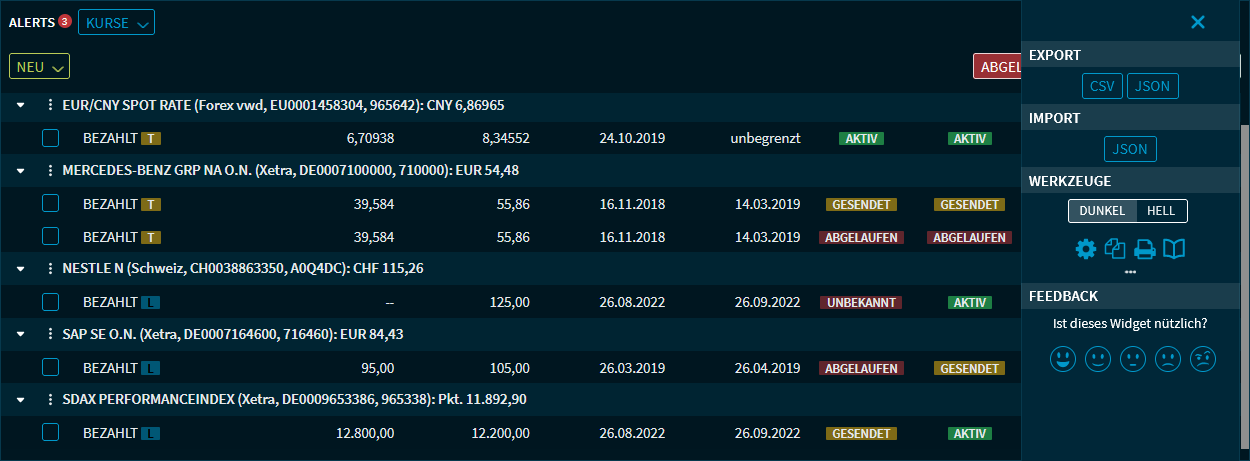Screen dimensions: 1250x461
Task: Click the print icon under Werkzeuge
Action: 1145,249
